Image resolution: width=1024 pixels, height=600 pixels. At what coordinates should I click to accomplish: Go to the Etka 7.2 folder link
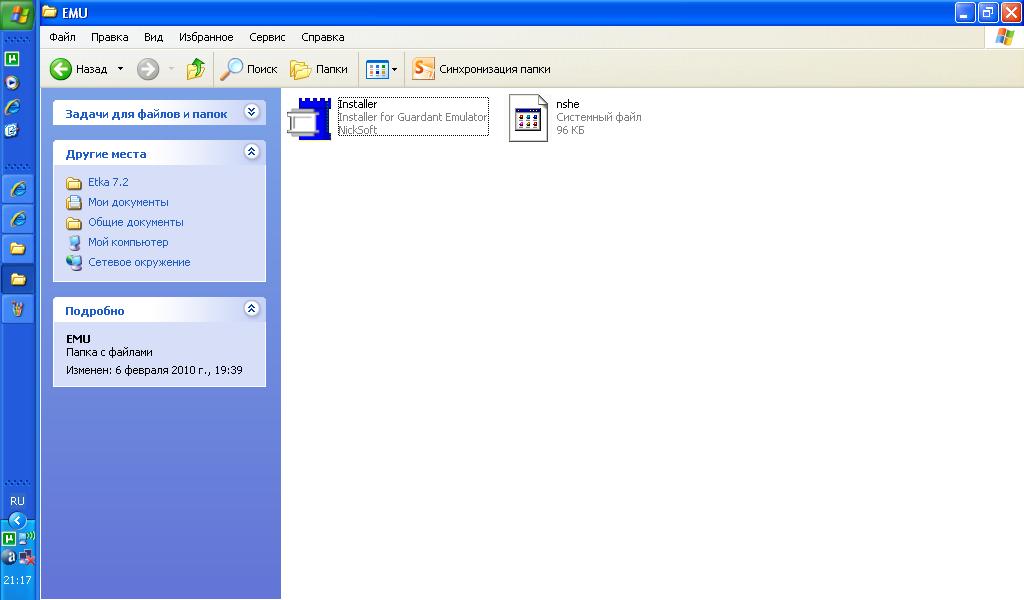tap(108, 182)
